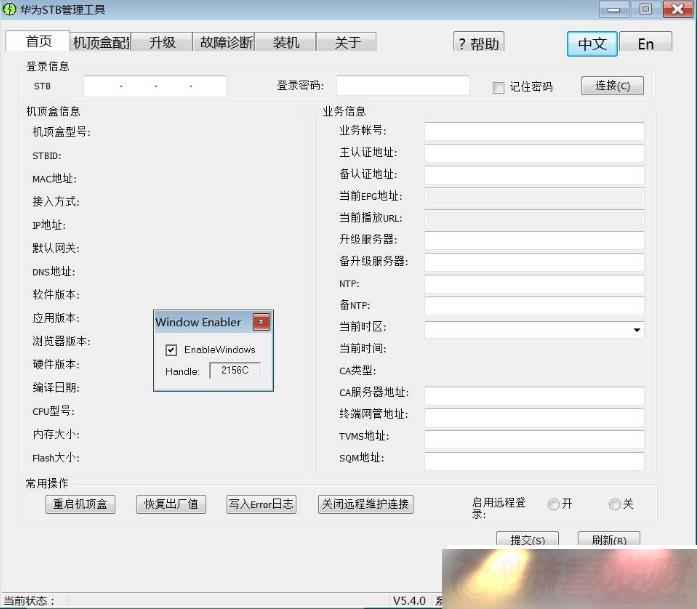
Task: Open the 机顶盒配置 tab
Action: (x=101, y=42)
